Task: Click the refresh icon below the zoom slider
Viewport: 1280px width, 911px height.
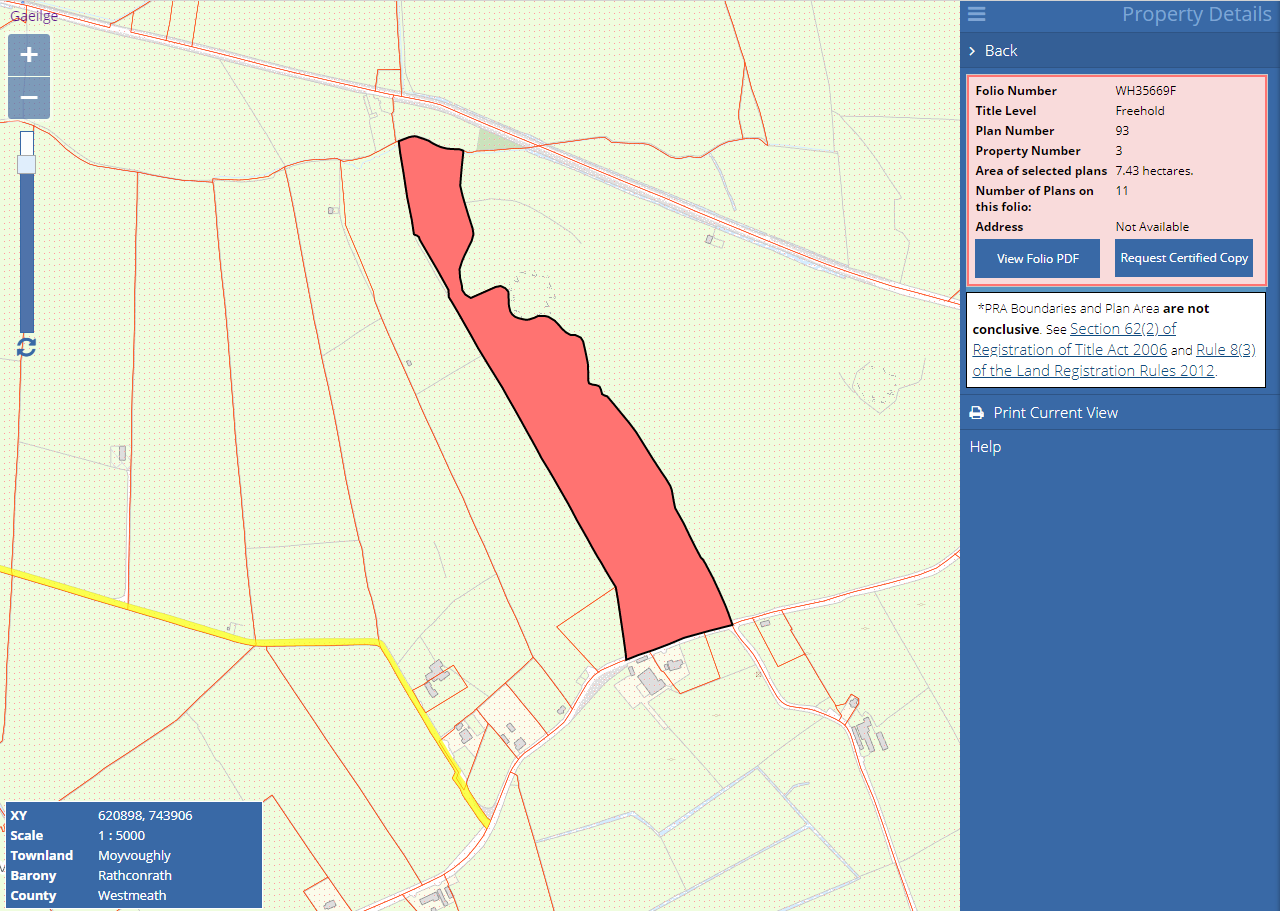Action: pos(27,347)
